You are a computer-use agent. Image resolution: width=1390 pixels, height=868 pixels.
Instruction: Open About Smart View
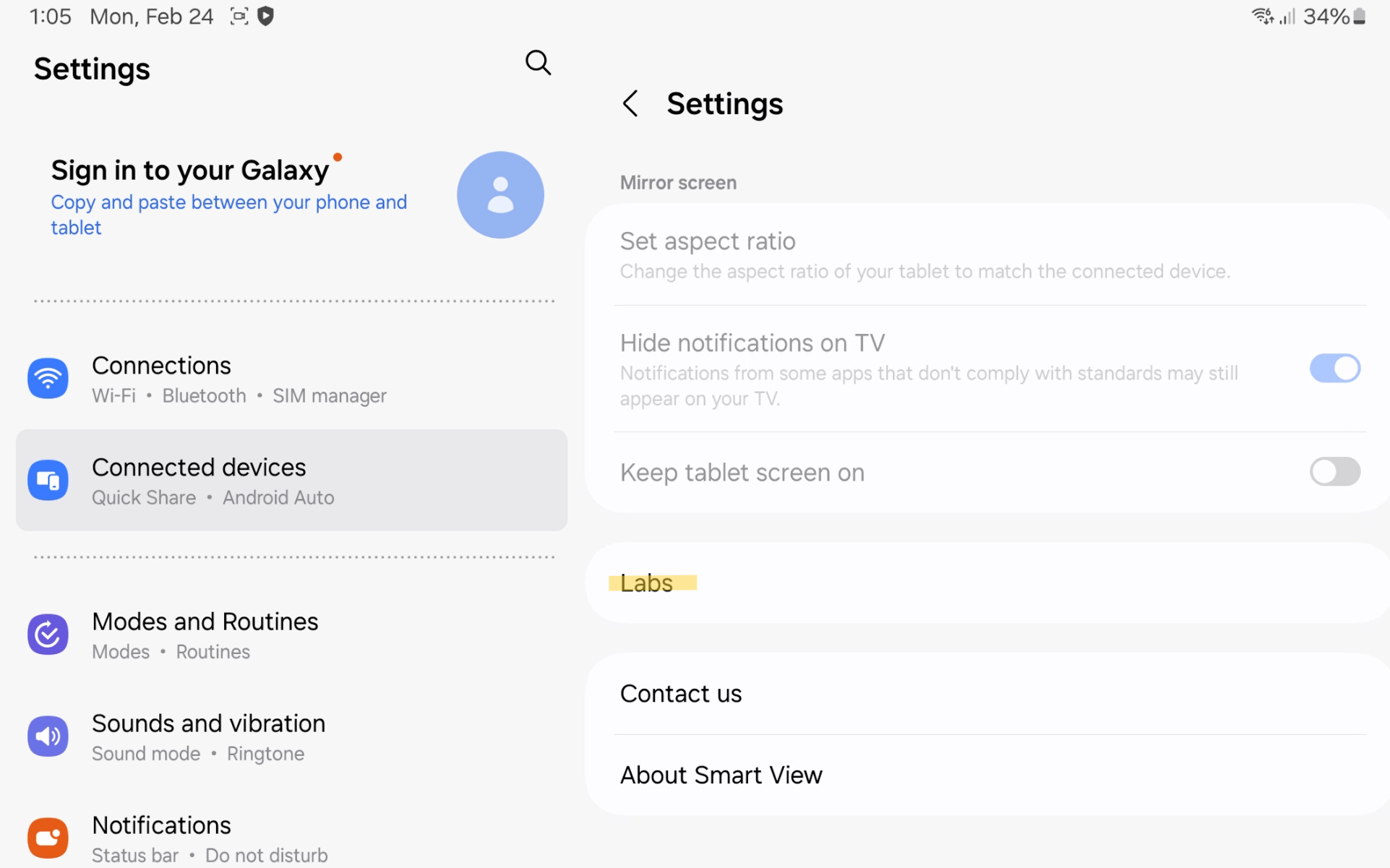pyautogui.click(x=721, y=775)
